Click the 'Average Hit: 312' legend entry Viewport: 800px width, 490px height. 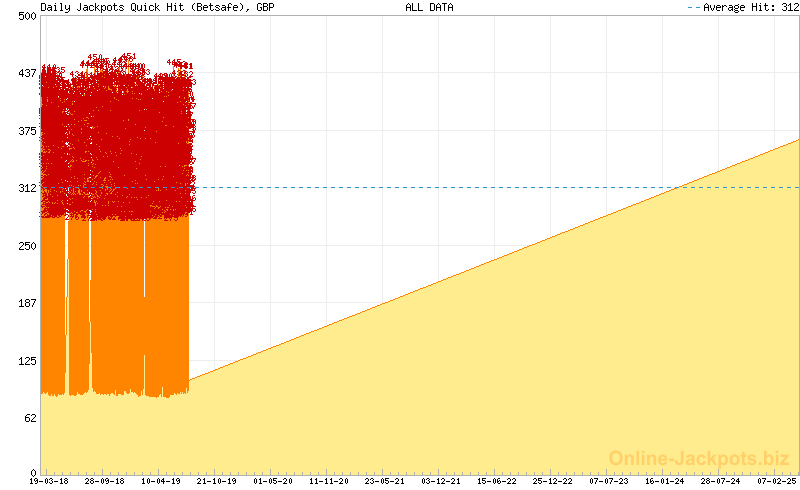point(743,7)
